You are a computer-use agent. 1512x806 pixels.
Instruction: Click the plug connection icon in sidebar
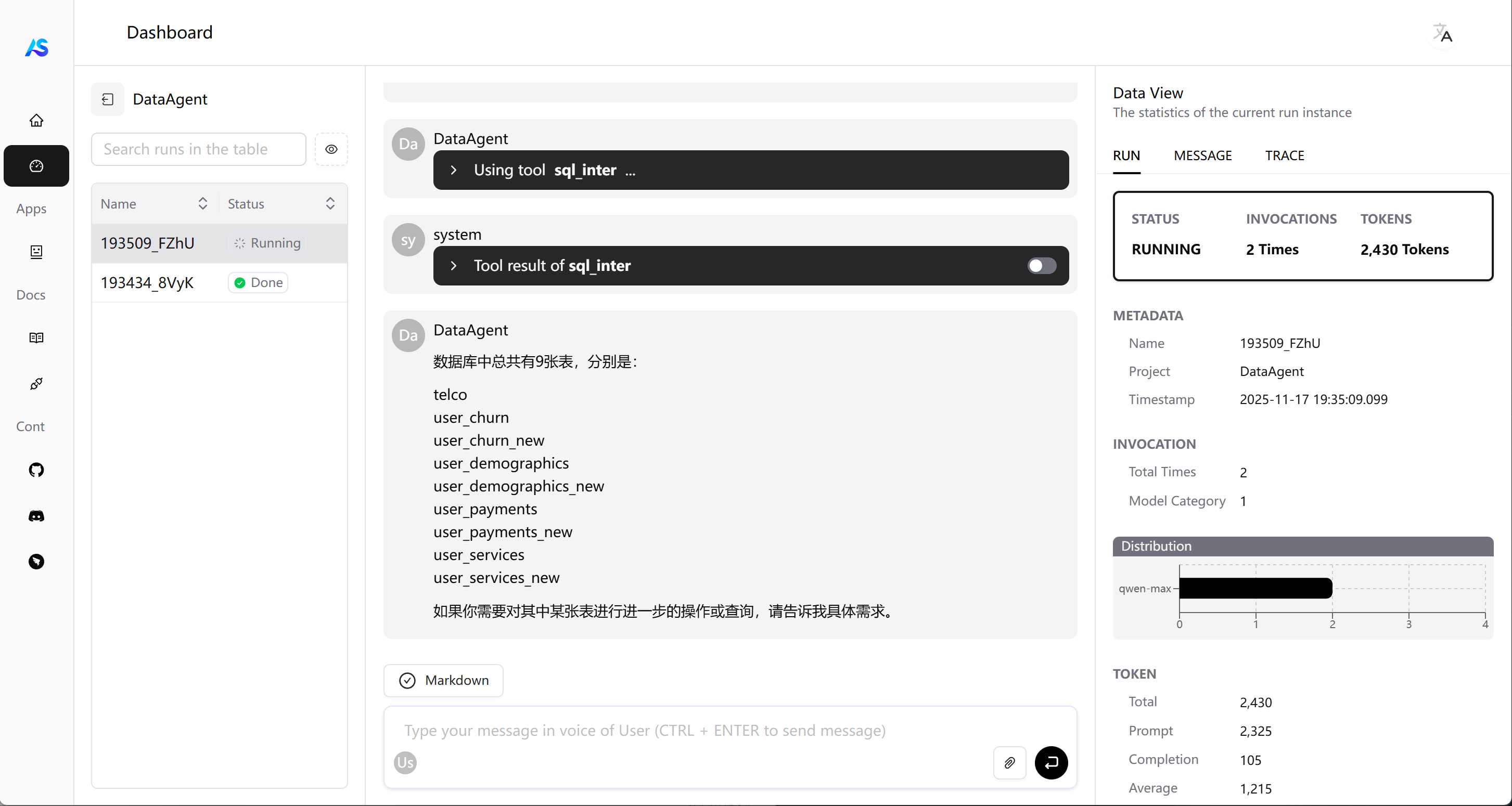pyautogui.click(x=36, y=384)
